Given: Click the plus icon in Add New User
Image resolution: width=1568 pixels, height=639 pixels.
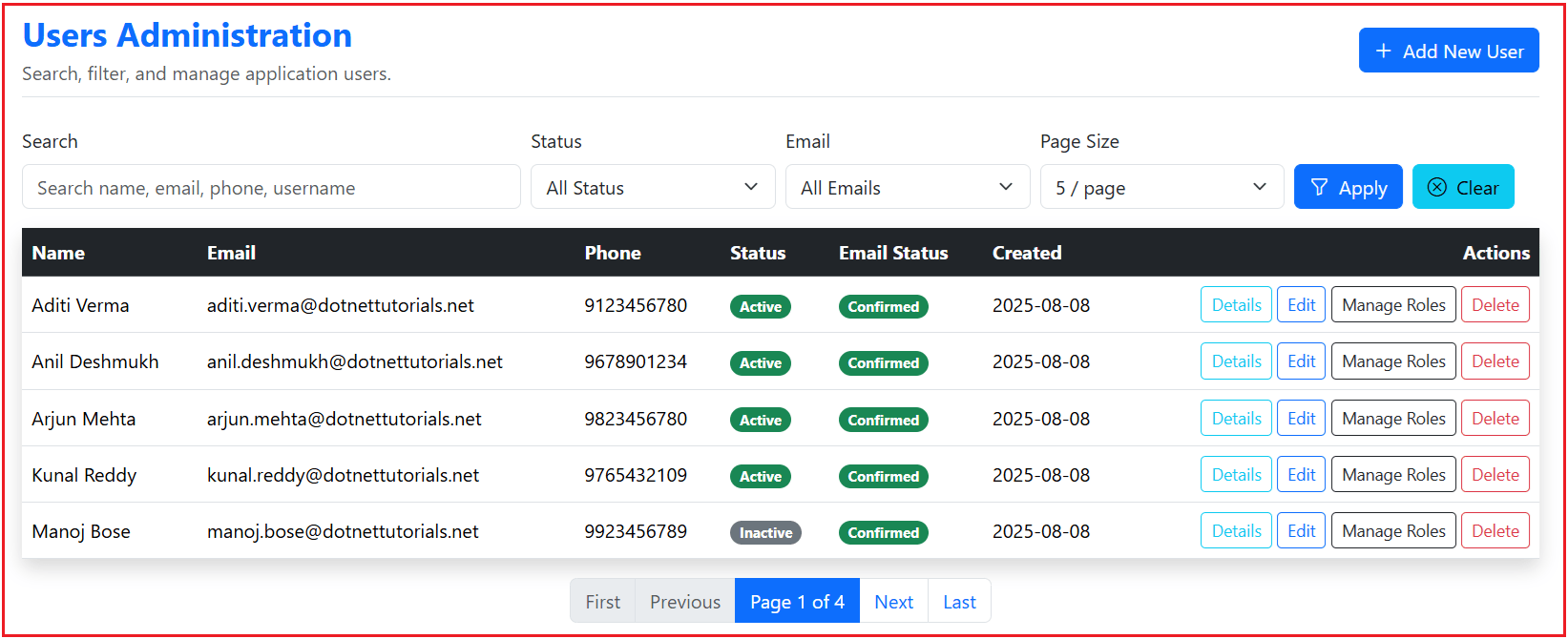Looking at the screenshot, I should [1383, 51].
